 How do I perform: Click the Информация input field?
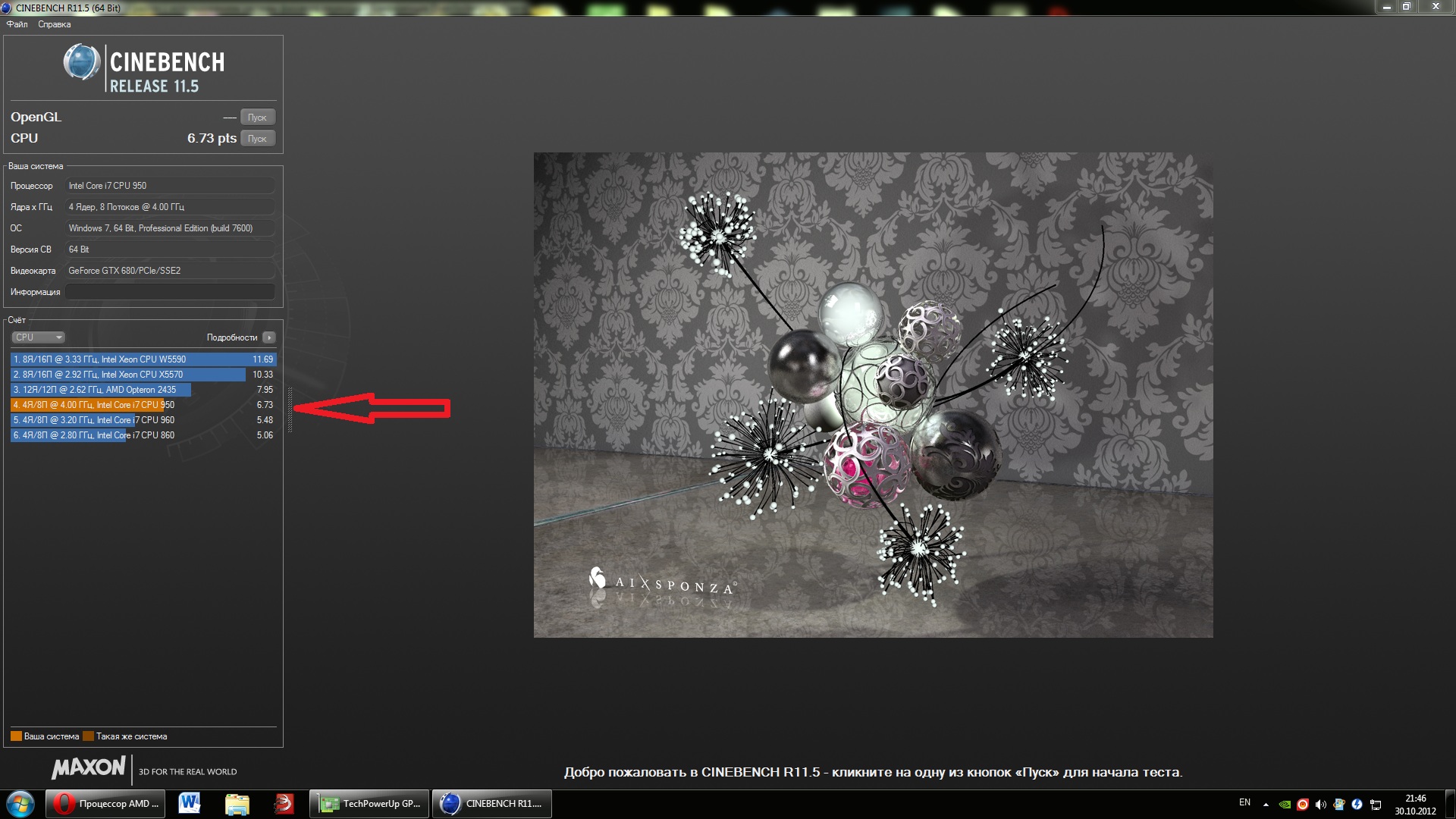[x=170, y=292]
